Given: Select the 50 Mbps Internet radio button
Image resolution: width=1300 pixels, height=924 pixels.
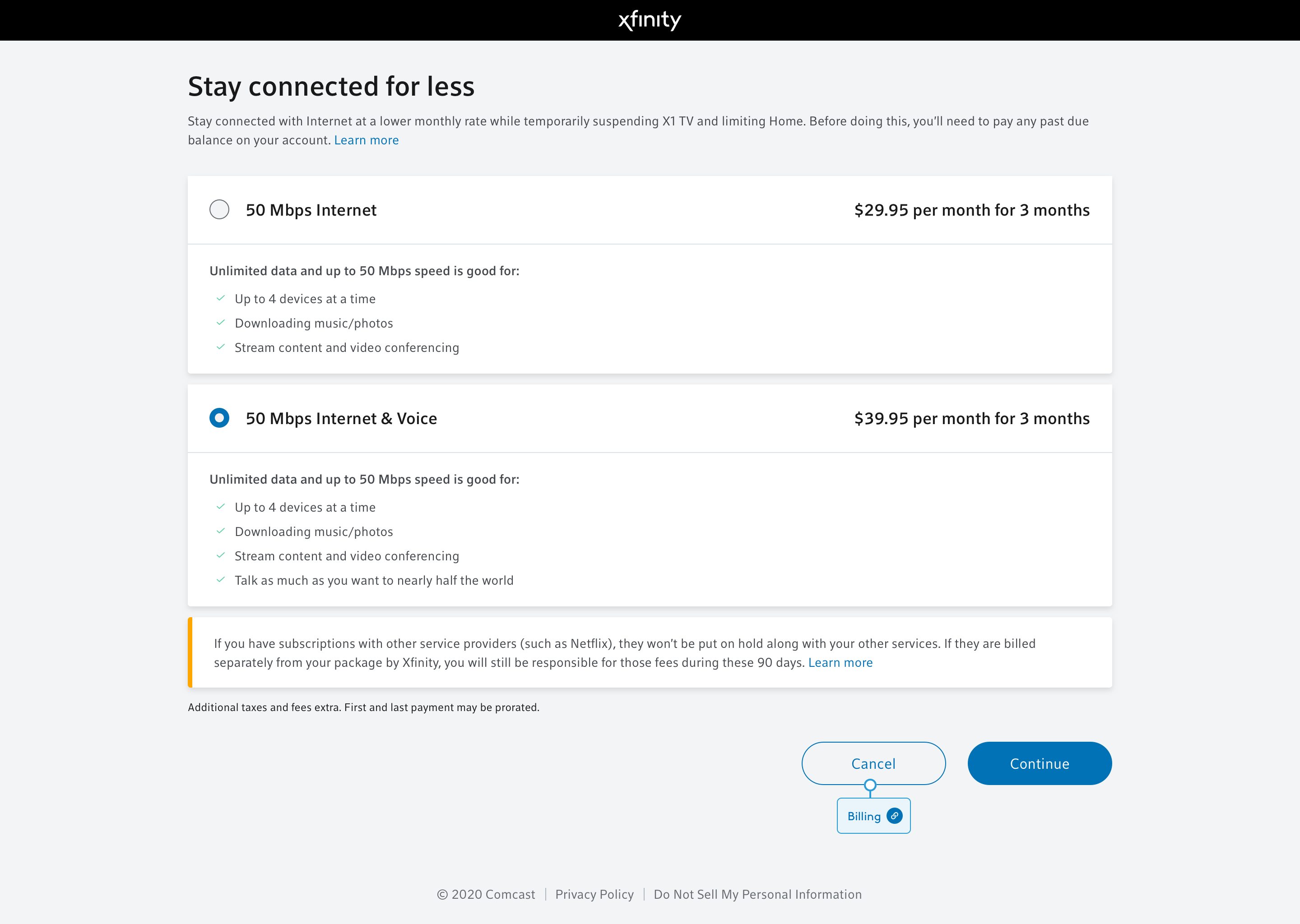Looking at the screenshot, I should 219,209.
